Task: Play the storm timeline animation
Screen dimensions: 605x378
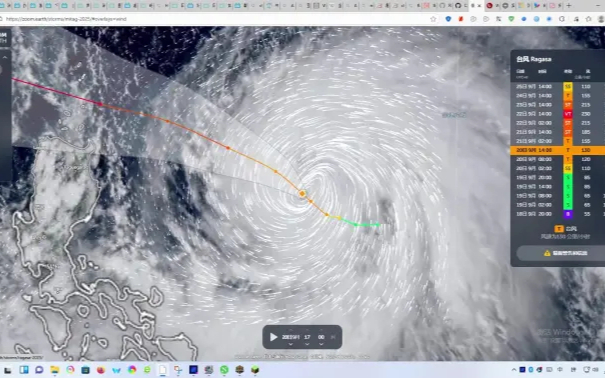Action: (x=274, y=337)
